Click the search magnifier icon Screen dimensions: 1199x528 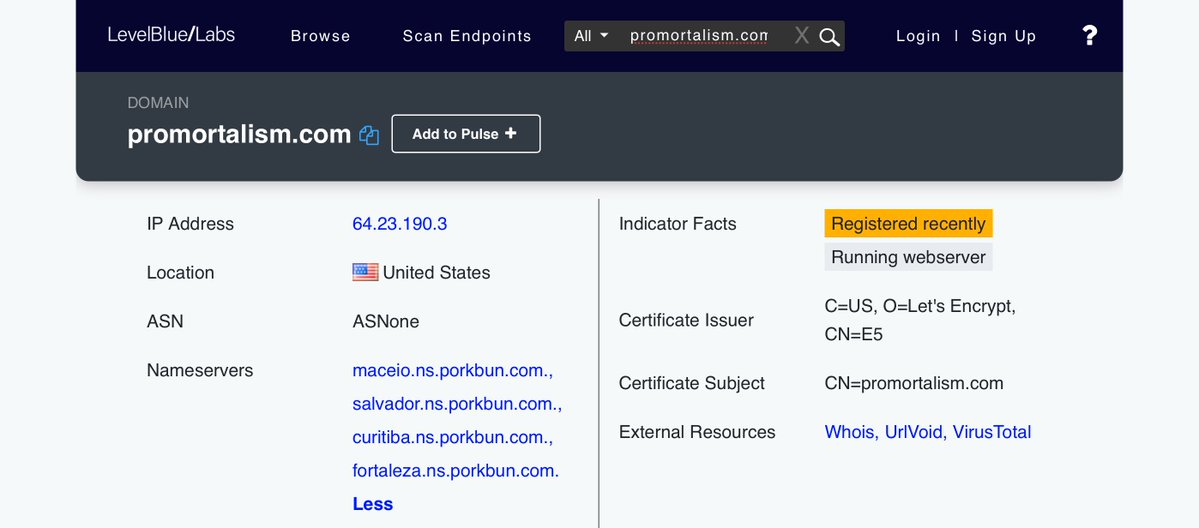(x=829, y=37)
